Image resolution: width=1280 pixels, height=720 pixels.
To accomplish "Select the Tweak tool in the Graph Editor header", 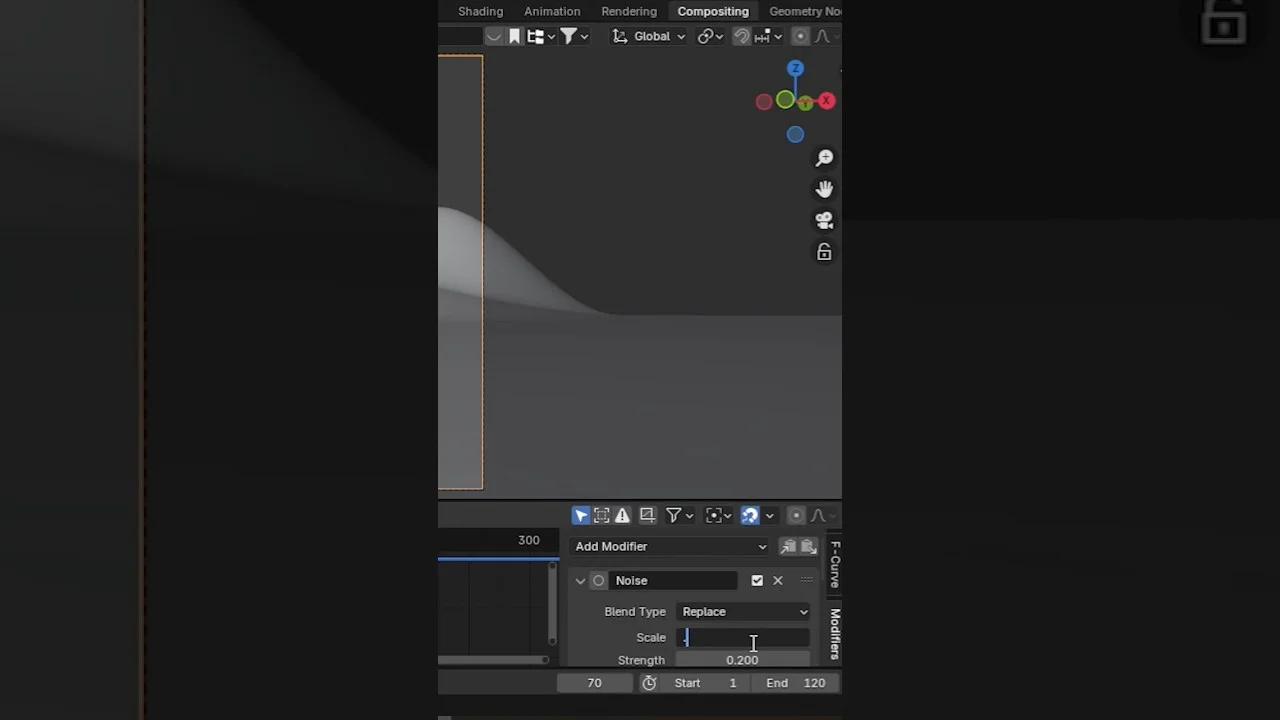I will [x=581, y=515].
